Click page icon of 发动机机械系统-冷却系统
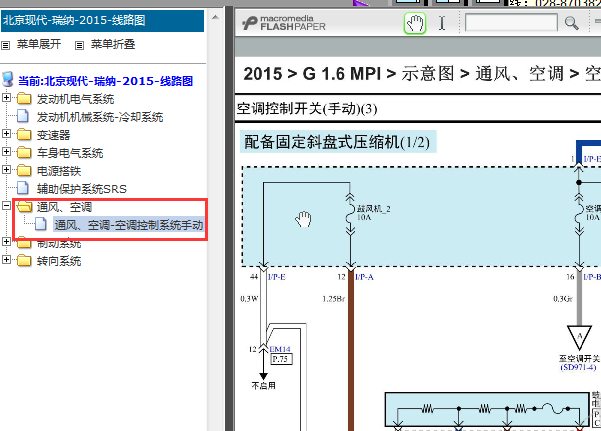 tap(23, 116)
